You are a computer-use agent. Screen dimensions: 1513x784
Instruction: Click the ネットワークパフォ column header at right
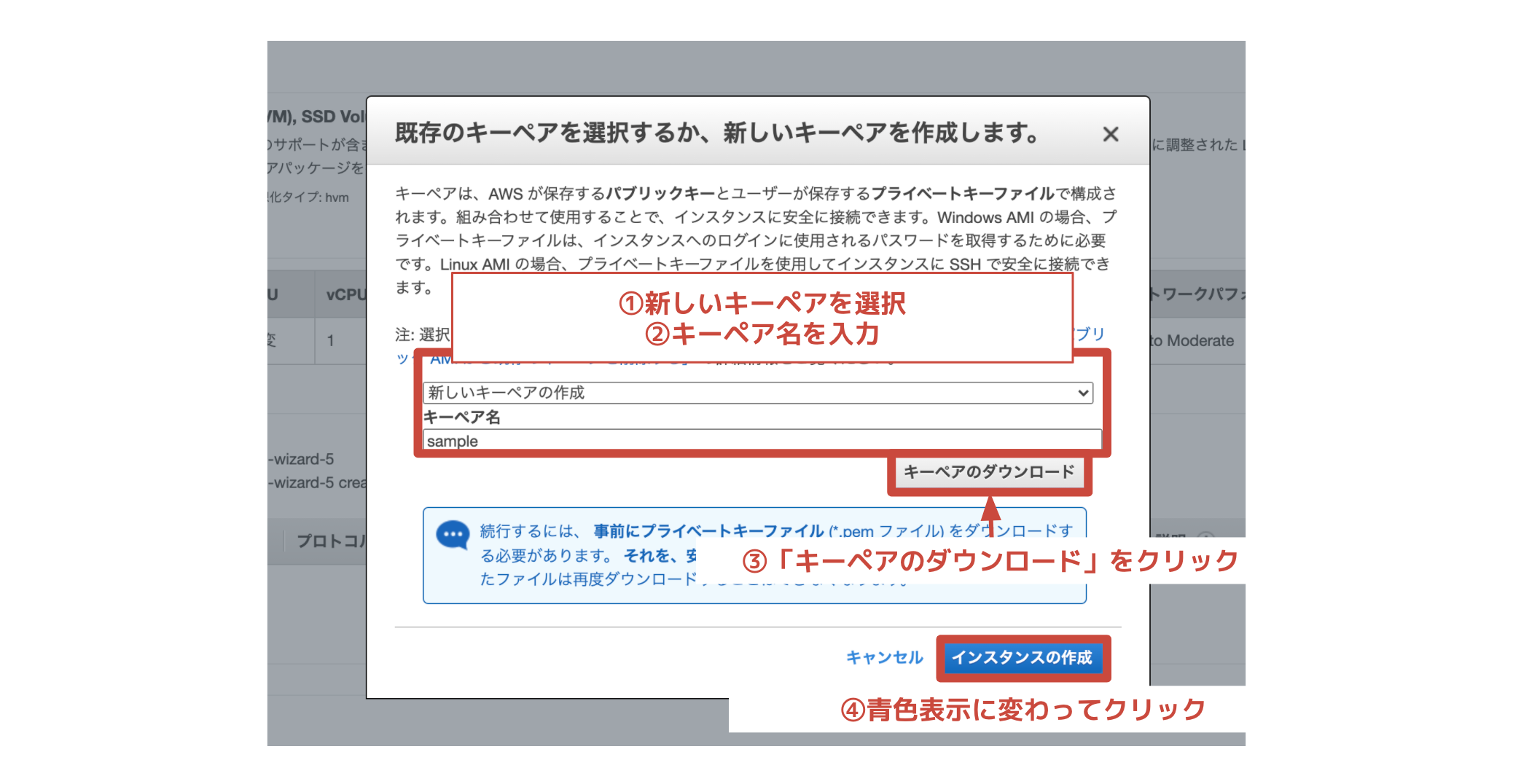[x=1197, y=294]
